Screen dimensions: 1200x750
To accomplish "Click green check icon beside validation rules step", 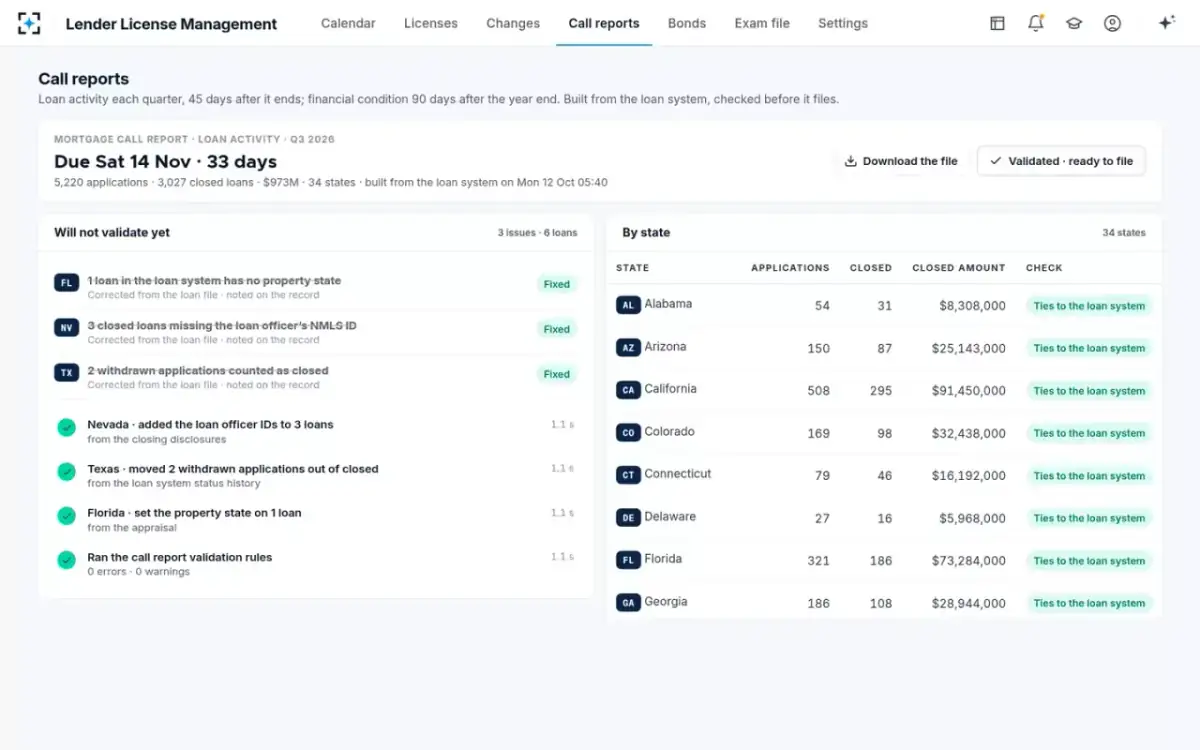I will click(x=66, y=561).
